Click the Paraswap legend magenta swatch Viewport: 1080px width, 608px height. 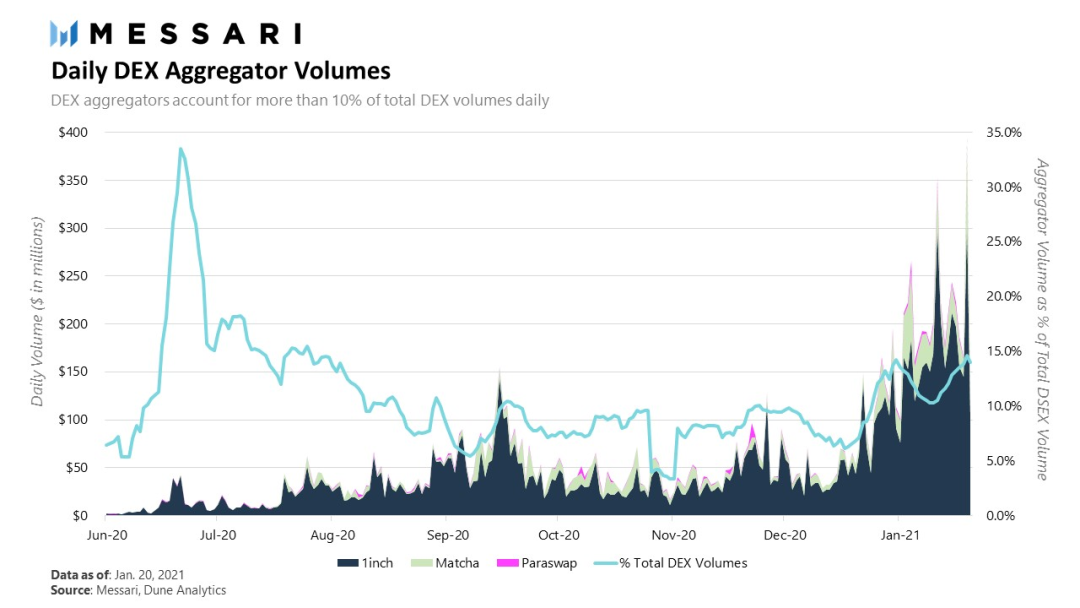508,563
